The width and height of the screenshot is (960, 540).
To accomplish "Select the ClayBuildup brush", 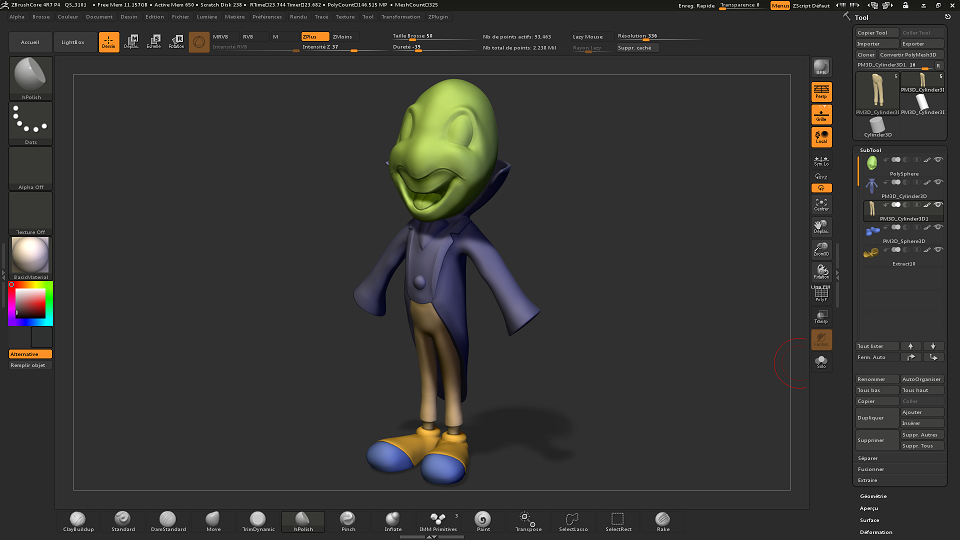I will pyautogui.click(x=78, y=522).
